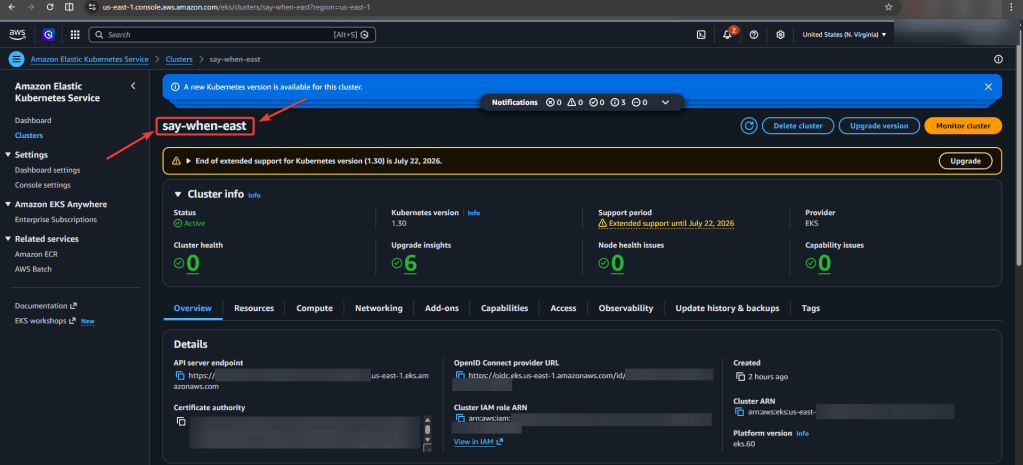Toggle the side navigation hamburger menu
The width and height of the screenshot is (1023, 465).
16,59
